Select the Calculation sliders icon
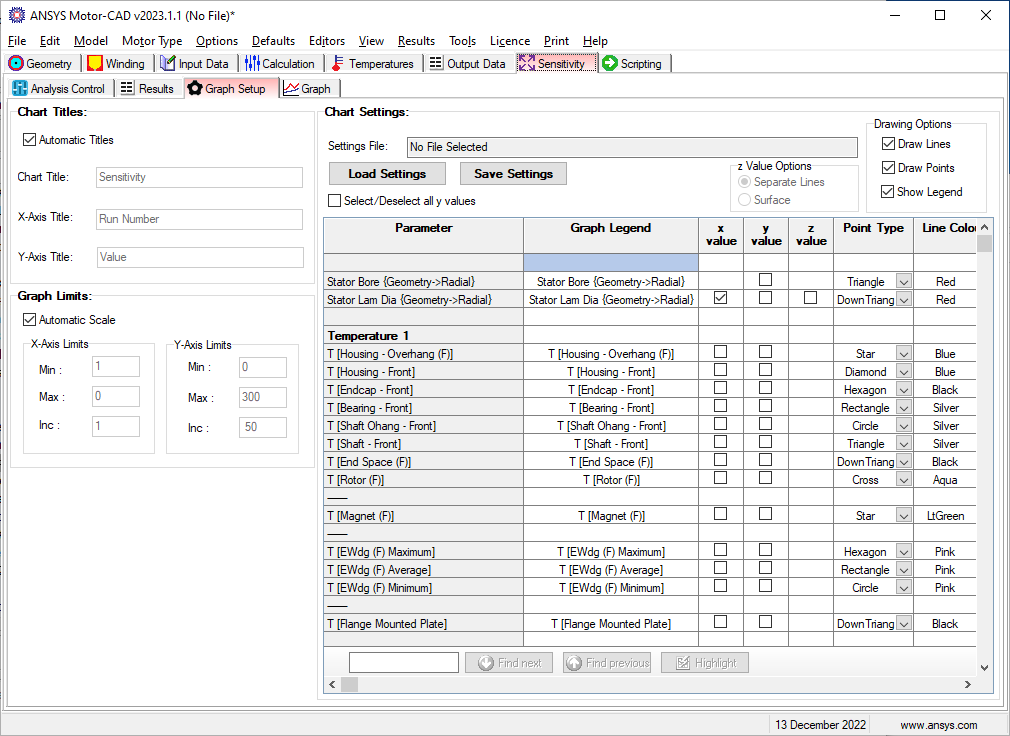This screenshot has height=736, width=1010. [x=252, y=63]
